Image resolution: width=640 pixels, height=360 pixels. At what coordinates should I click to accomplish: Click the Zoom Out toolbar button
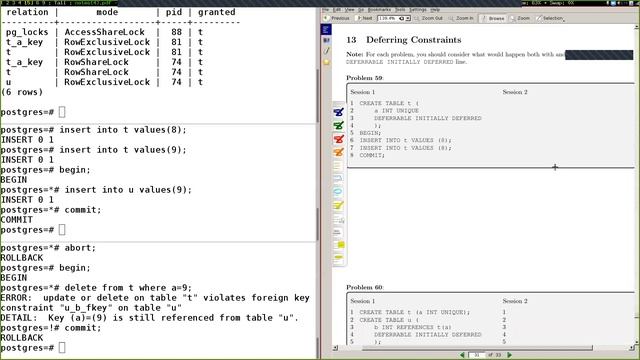coord(429,18)
